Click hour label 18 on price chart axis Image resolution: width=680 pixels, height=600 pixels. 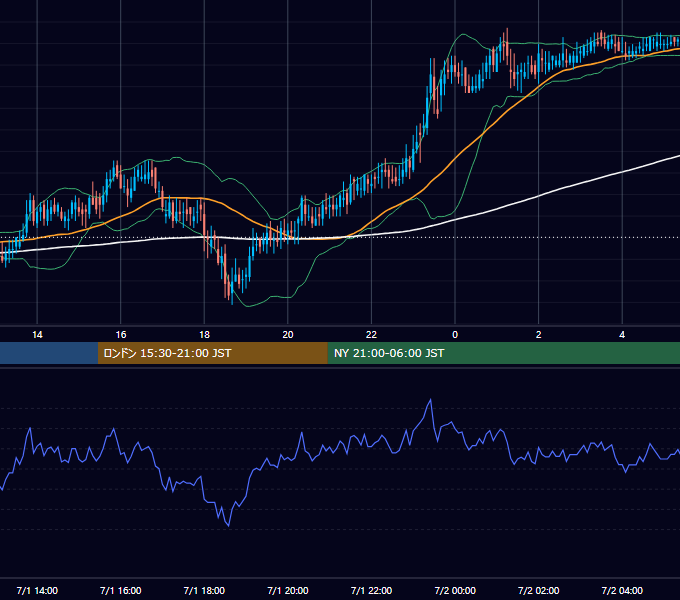coord(204,335)
